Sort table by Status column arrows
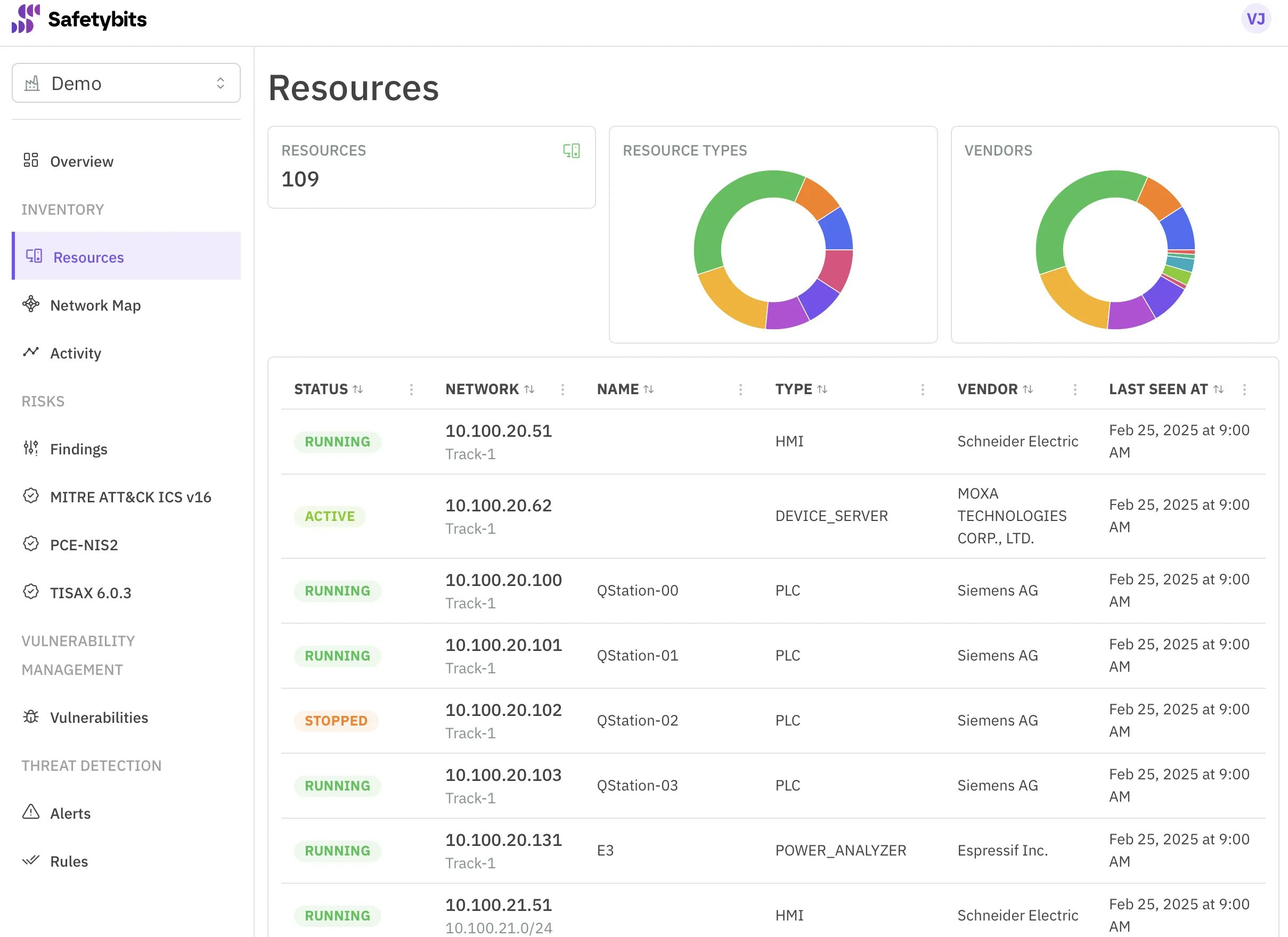 click(358, 389)
